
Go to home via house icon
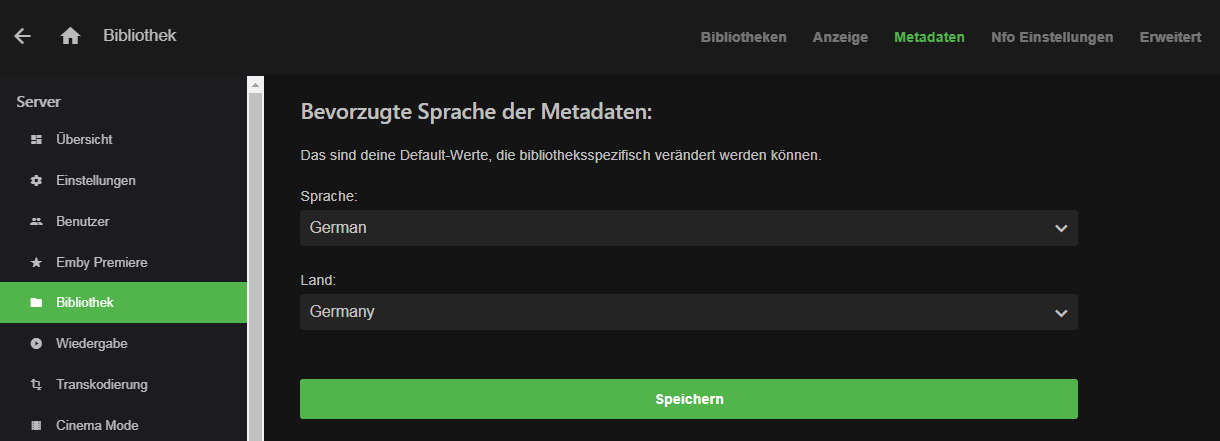70,36
